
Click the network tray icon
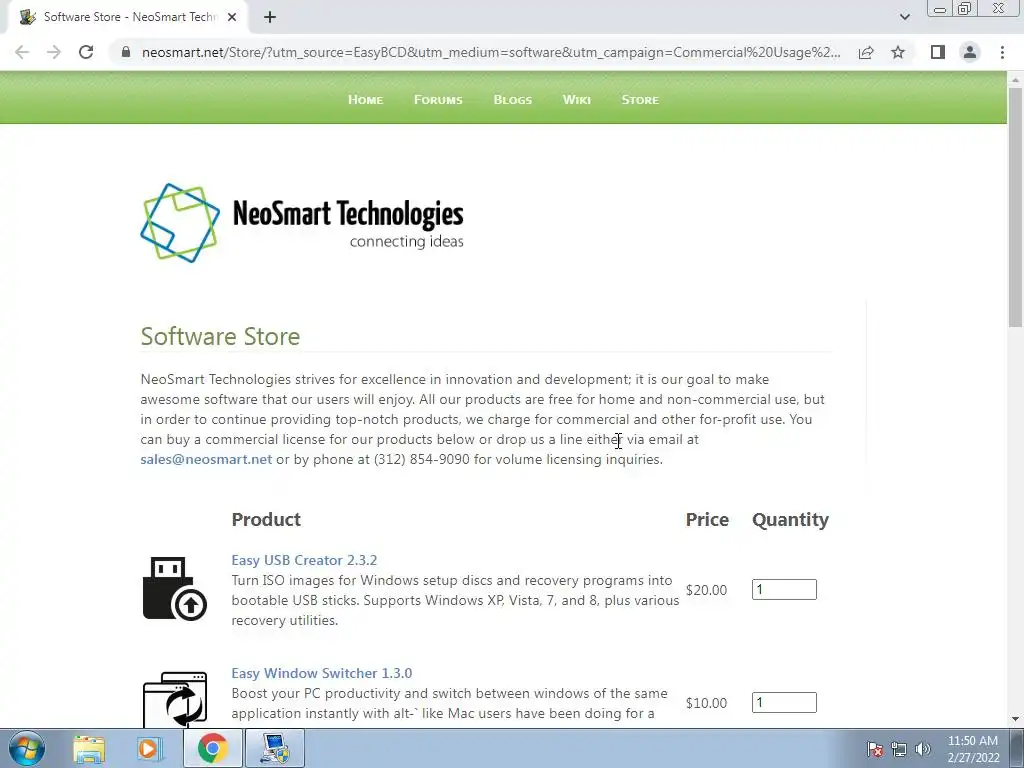pyautogui.click(x=899, y=749)
